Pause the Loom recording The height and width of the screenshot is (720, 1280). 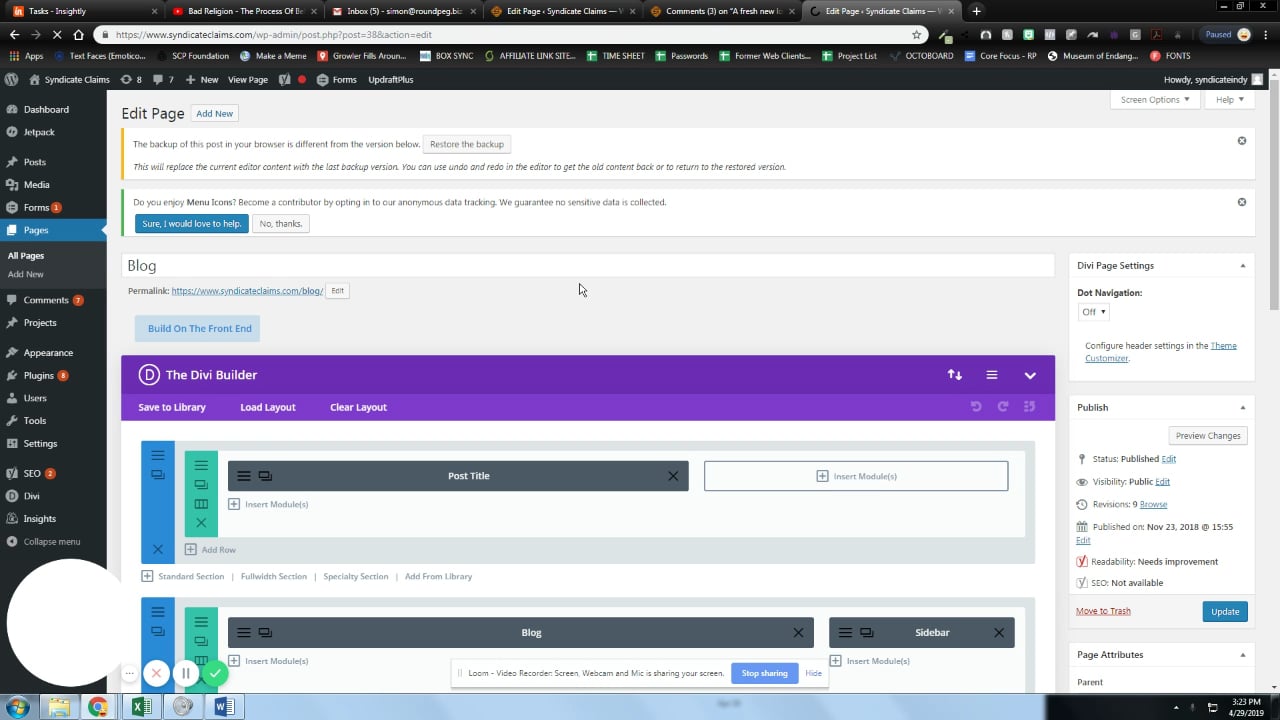coord(185,673)
